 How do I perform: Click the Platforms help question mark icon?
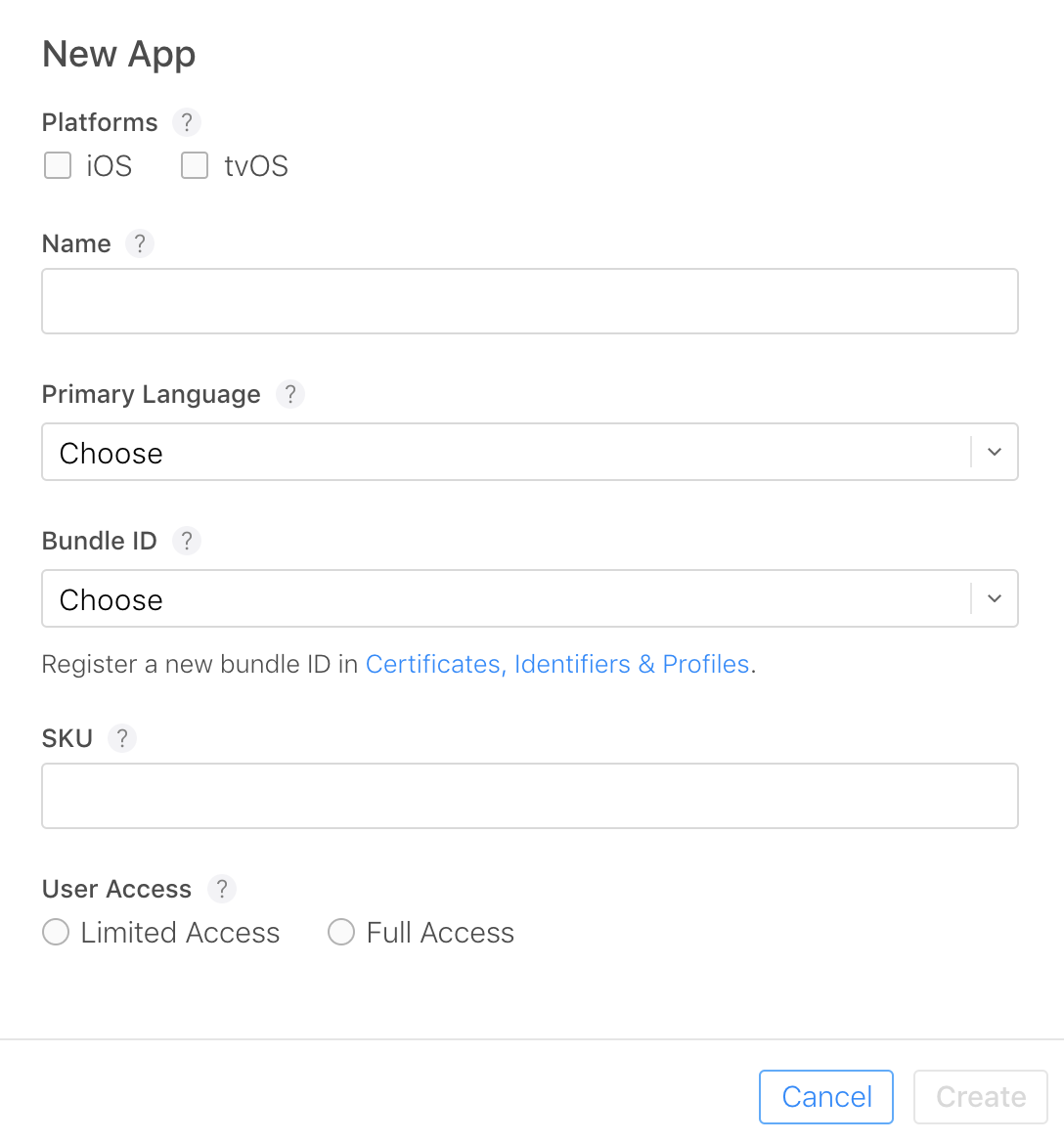tap(186, 122)
